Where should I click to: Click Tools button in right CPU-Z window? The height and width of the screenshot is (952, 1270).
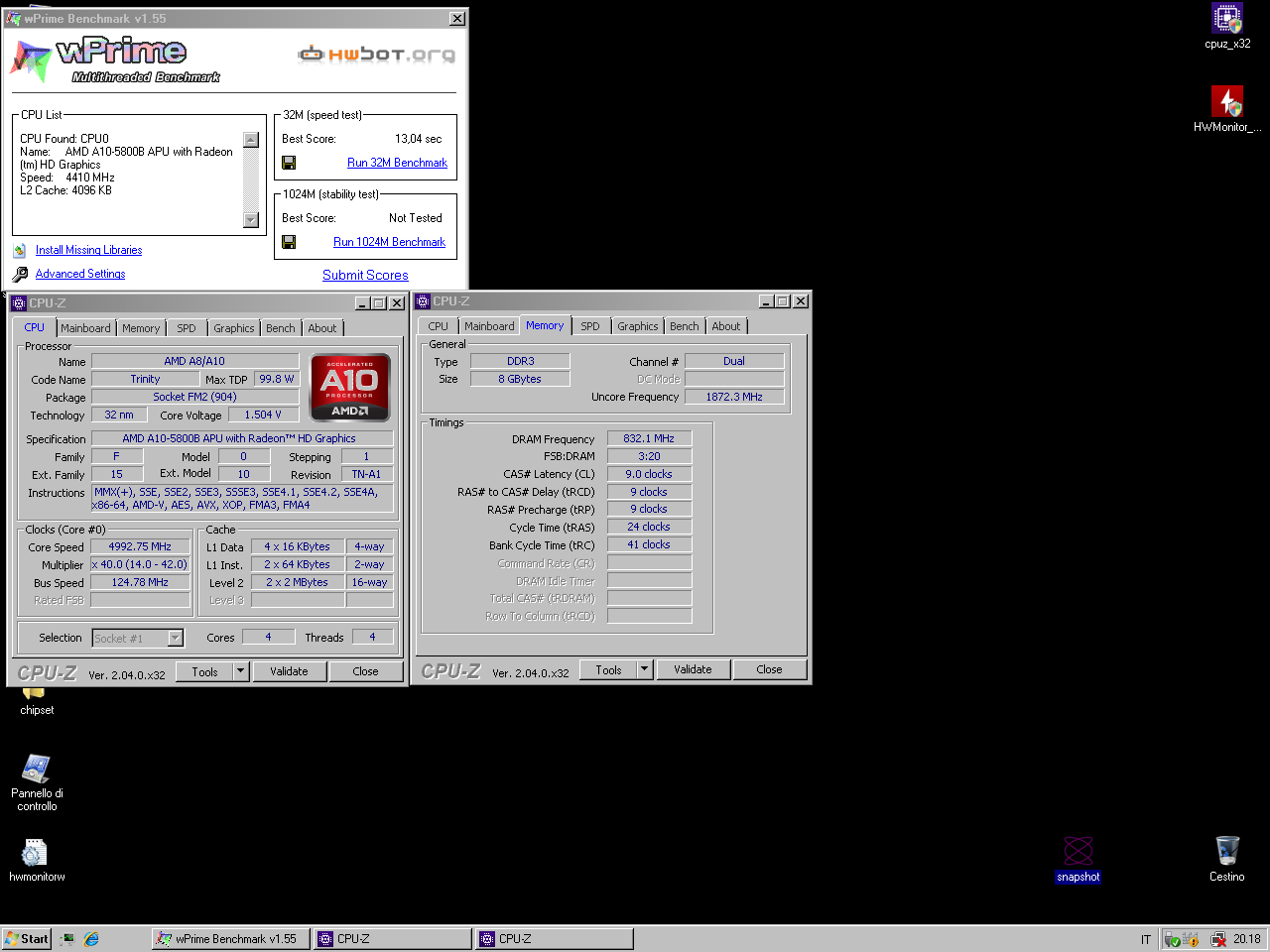coord(608,669)
